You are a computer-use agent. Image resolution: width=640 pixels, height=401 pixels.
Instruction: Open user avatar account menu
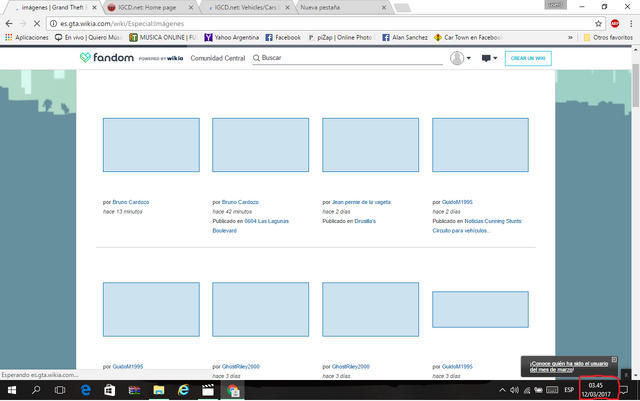click(460, 58)
